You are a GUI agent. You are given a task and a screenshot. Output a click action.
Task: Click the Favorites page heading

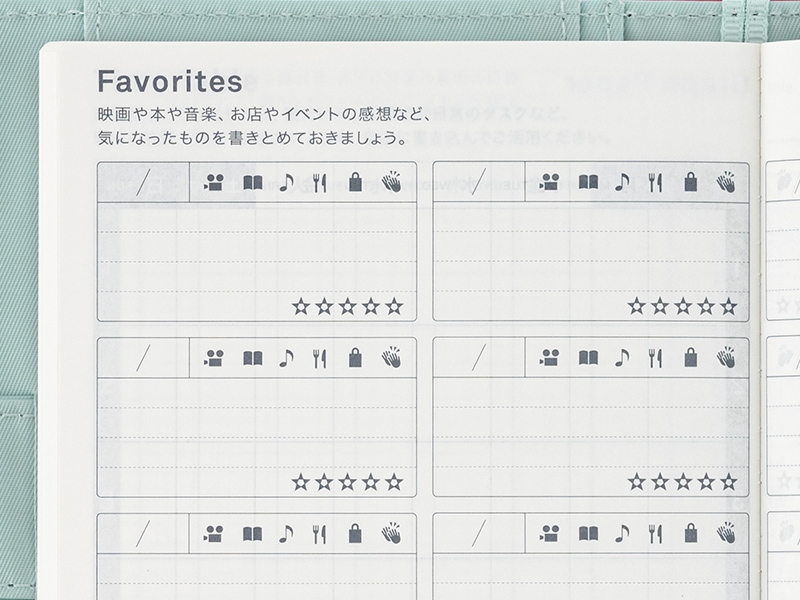coord(170,81)
